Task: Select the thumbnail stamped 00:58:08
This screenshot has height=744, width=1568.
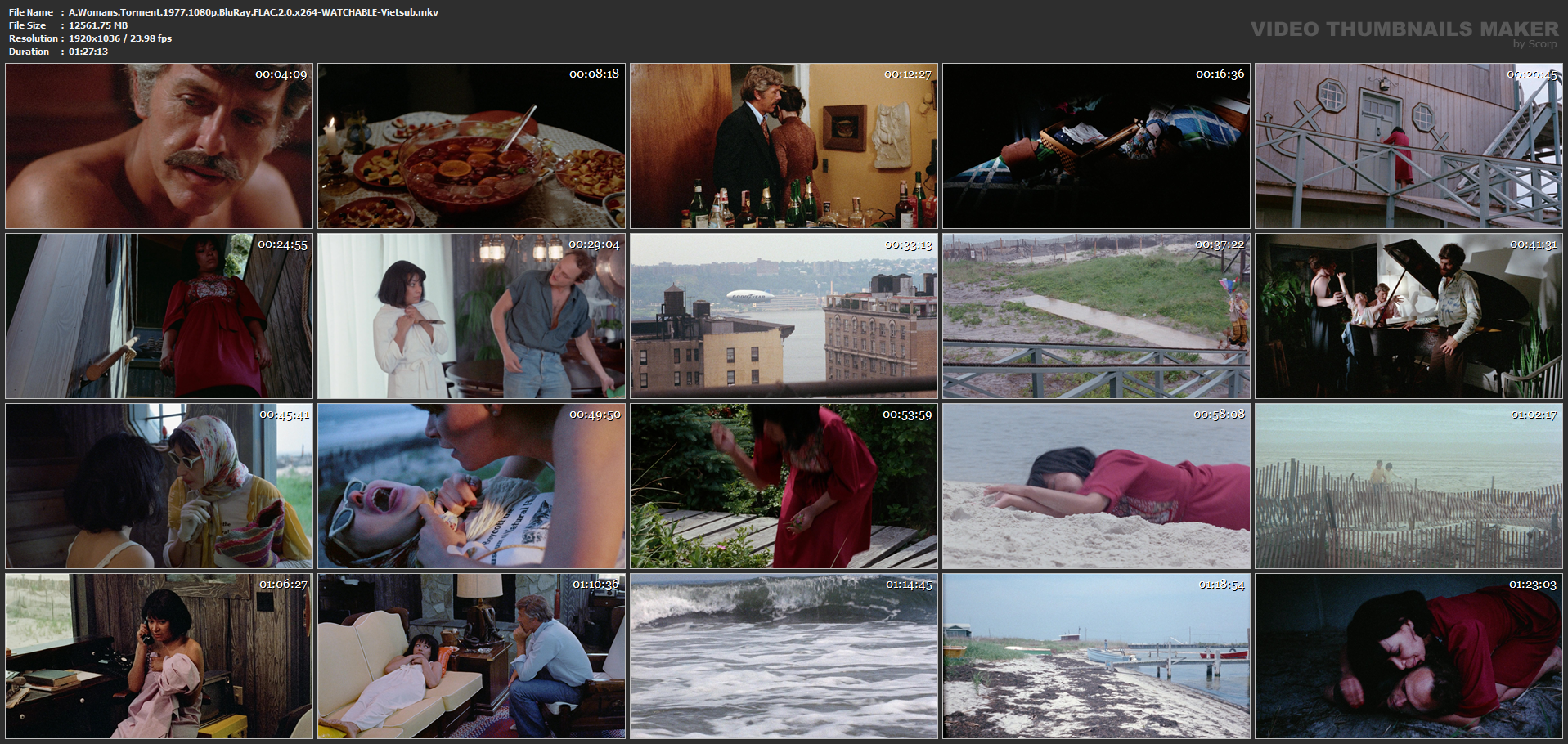Action: [x=1096, y=486]
